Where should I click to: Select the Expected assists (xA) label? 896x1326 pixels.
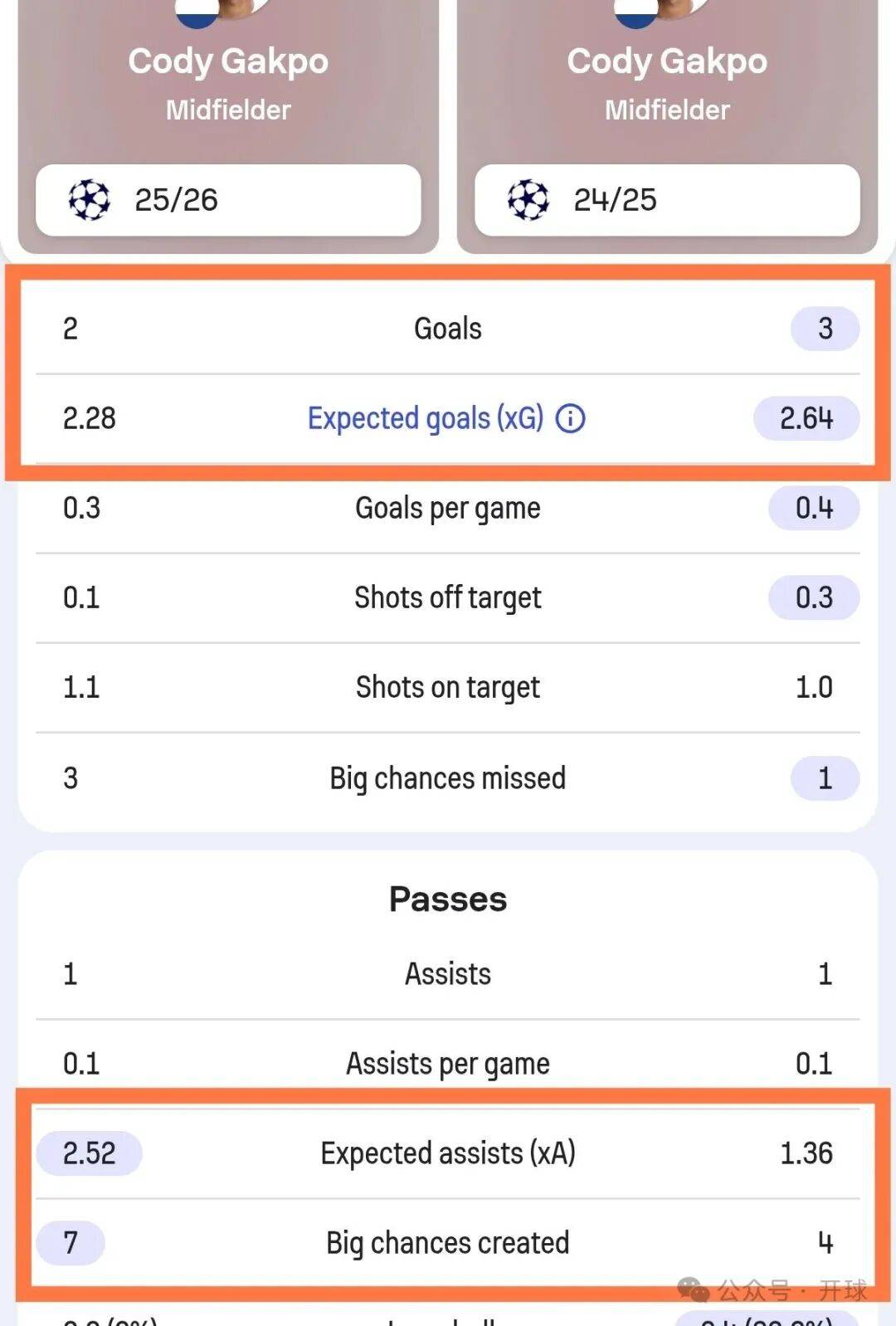coord(448,1153)
